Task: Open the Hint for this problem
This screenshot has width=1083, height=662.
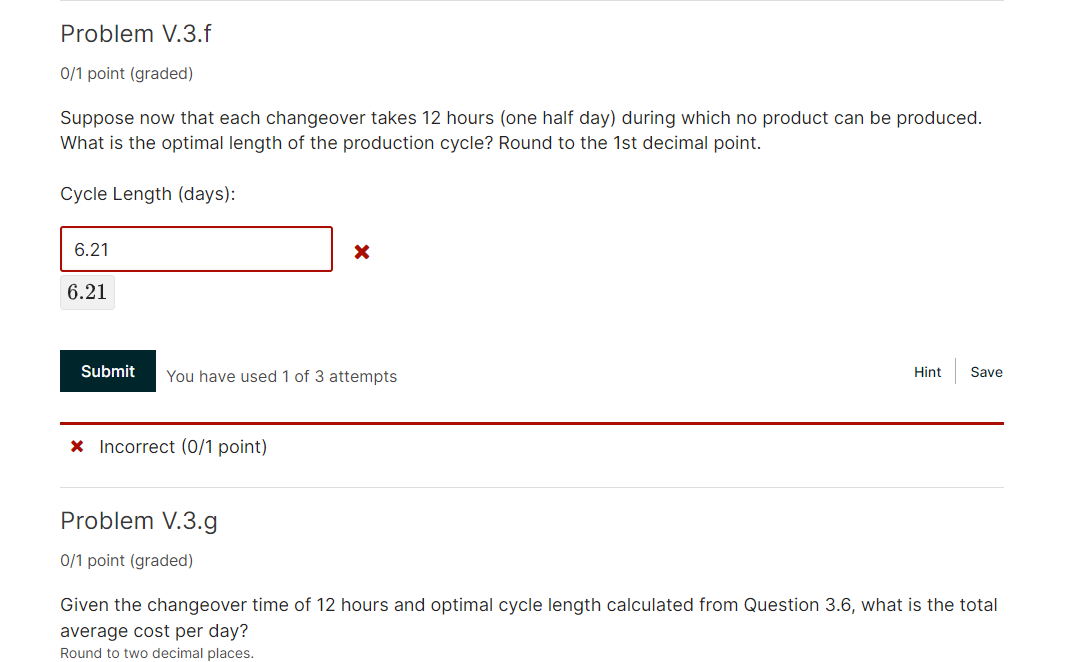Action: click(927, 371)
